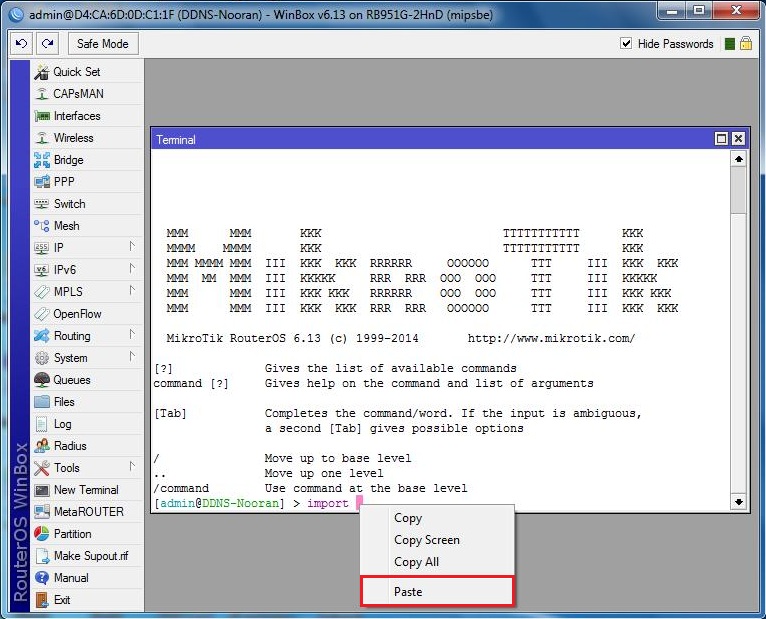The width and height of the screenshot is (766, 619).
Task: Expand the Routing submenu arrow
Action: click(132, 334)
